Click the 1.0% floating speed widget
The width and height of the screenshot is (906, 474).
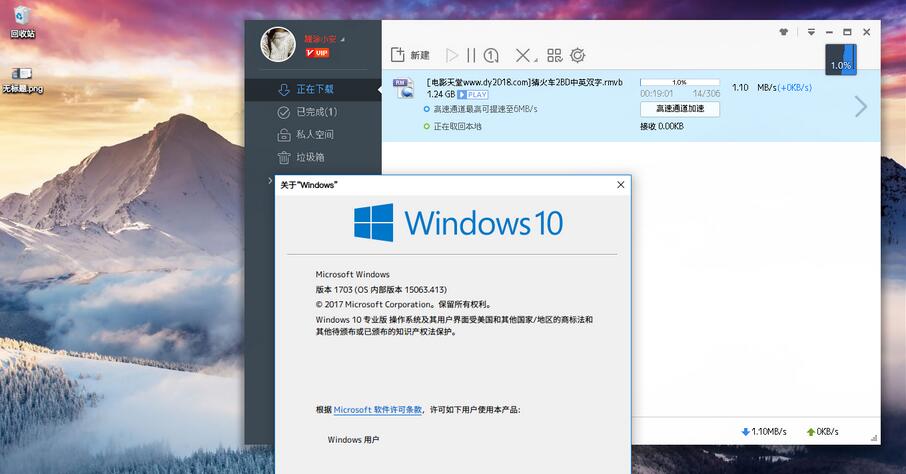pos(841,60)
